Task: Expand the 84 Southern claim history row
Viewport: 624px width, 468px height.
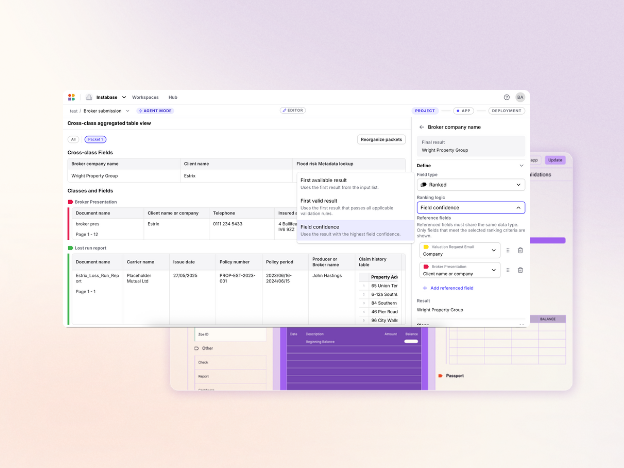Action: pyautogui.click(x=364, y=303)
